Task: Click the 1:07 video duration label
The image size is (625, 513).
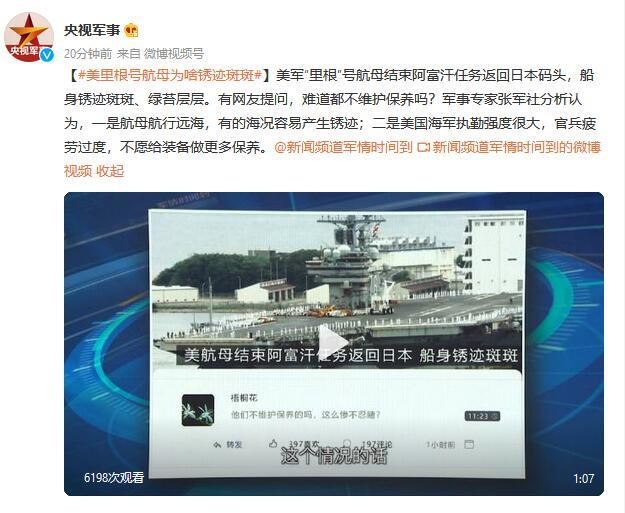Action: [583, 478]
